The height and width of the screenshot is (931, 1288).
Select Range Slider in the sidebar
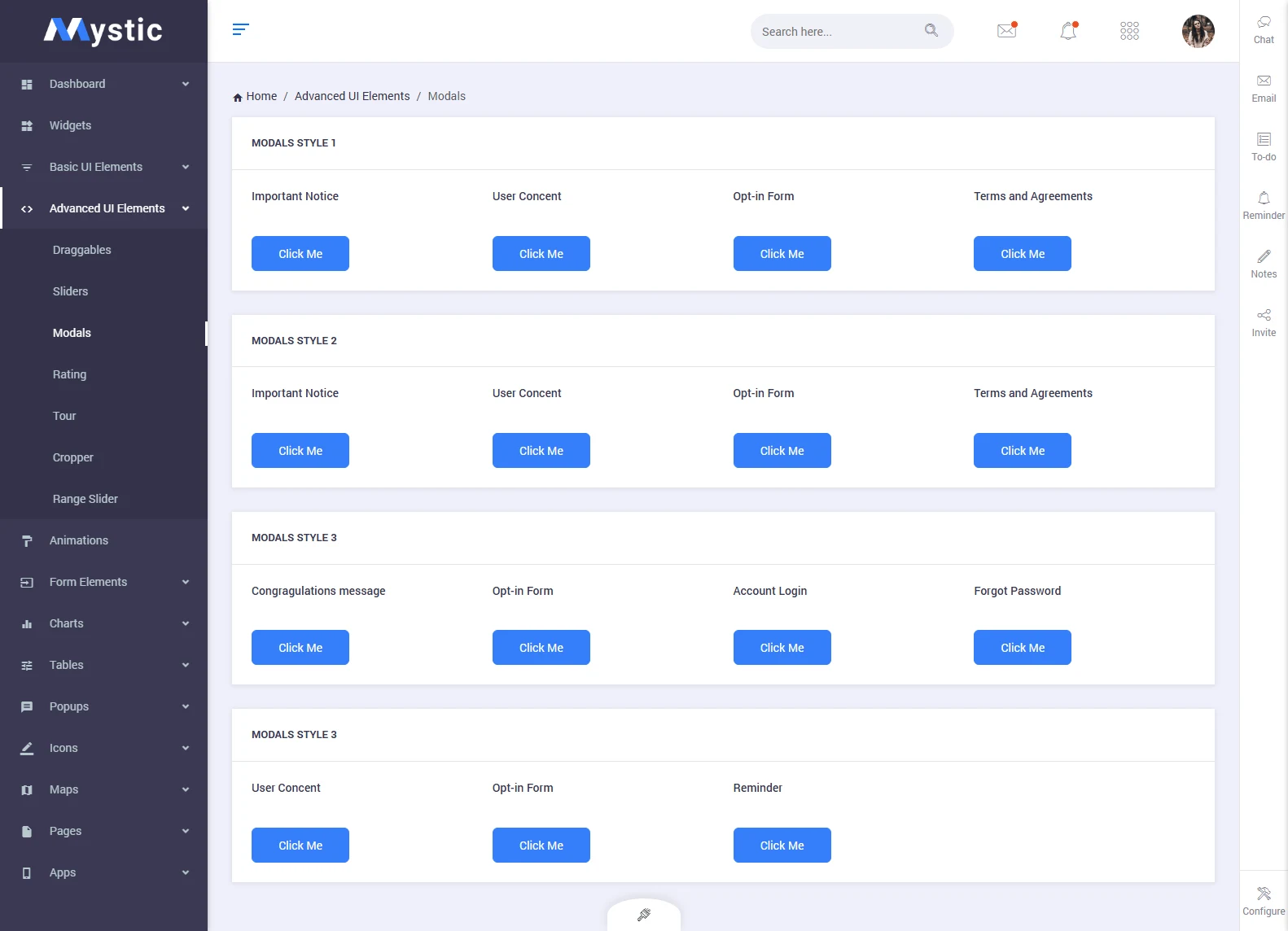pyautogui.click(x=85, y=499)
